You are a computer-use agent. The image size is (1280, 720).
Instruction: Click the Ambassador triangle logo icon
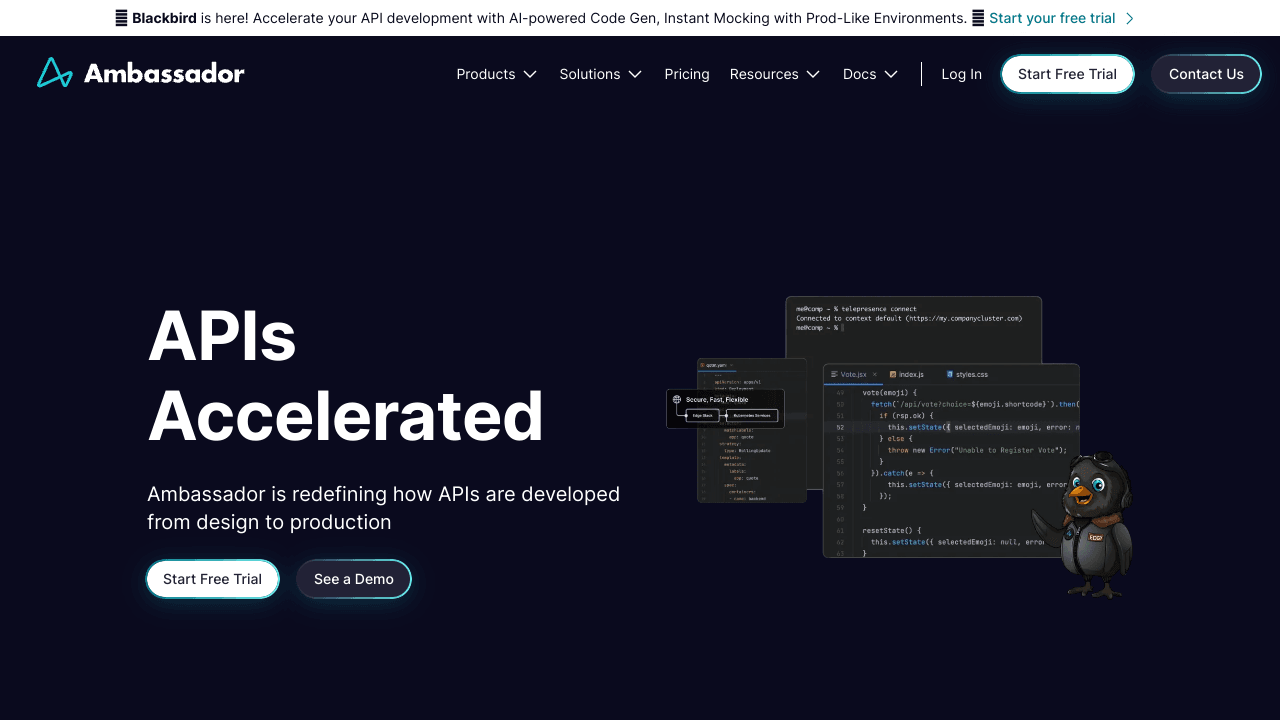(54, 73)
